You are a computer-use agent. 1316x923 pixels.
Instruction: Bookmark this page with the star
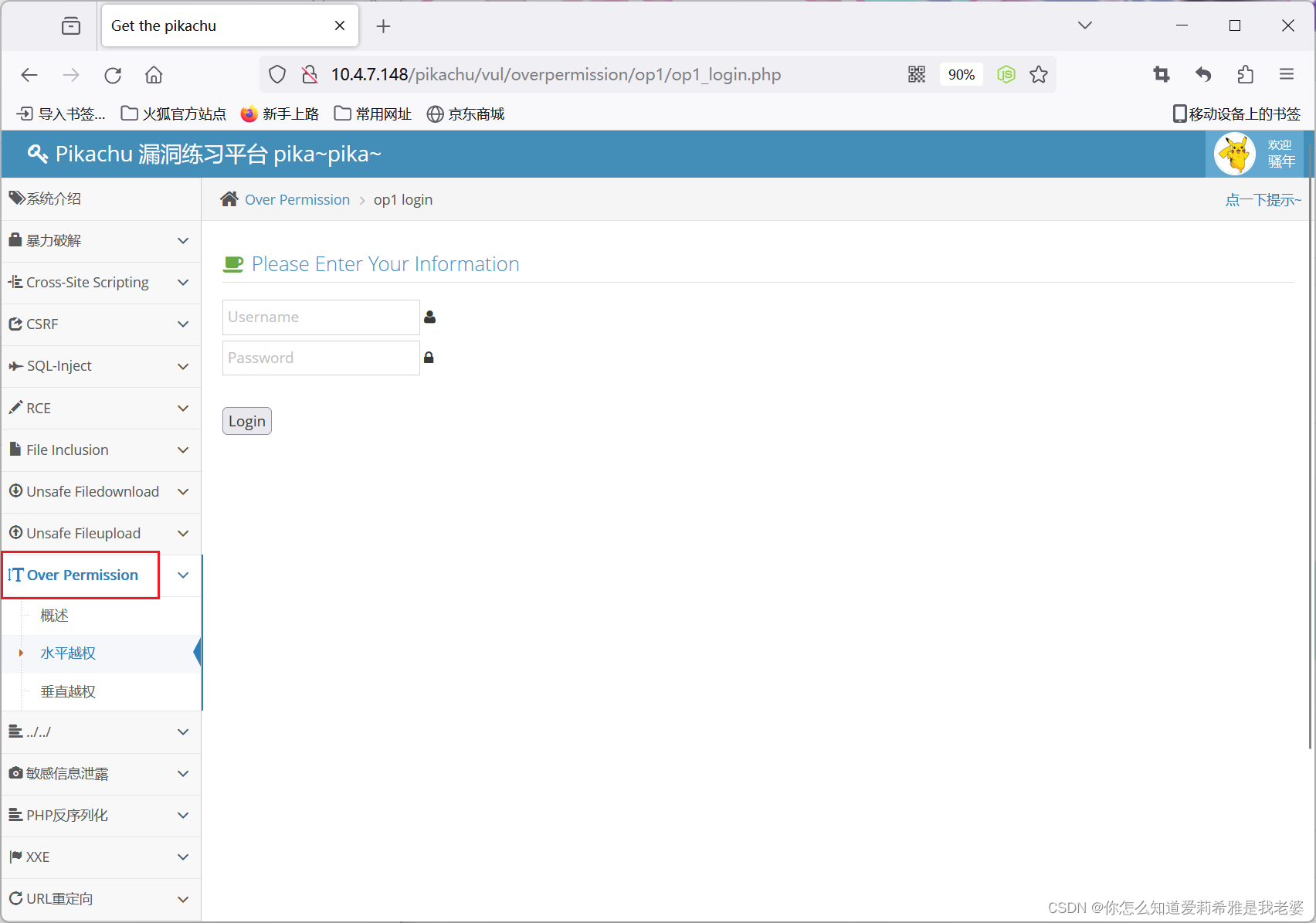click(1039, 75)
